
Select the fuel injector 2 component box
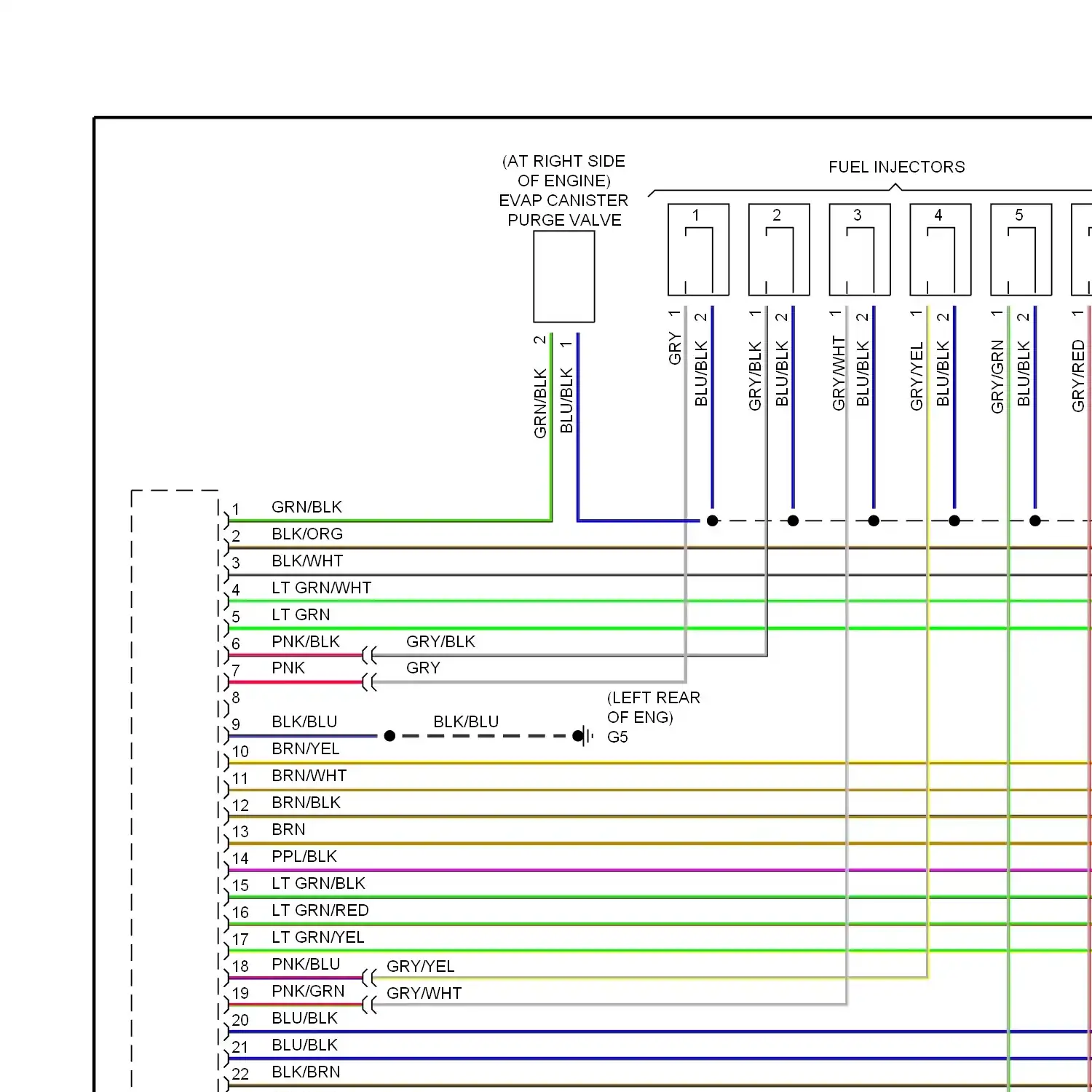pyautogui.click(x=779, y=250)
